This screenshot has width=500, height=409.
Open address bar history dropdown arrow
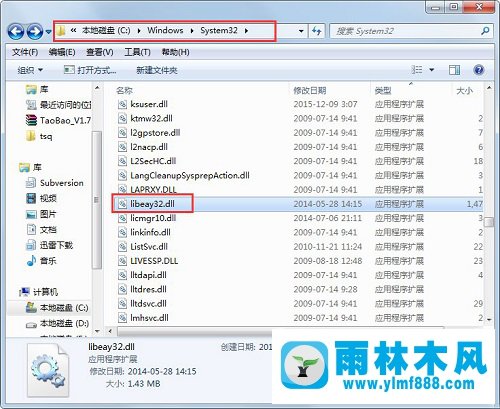point(301,31)
